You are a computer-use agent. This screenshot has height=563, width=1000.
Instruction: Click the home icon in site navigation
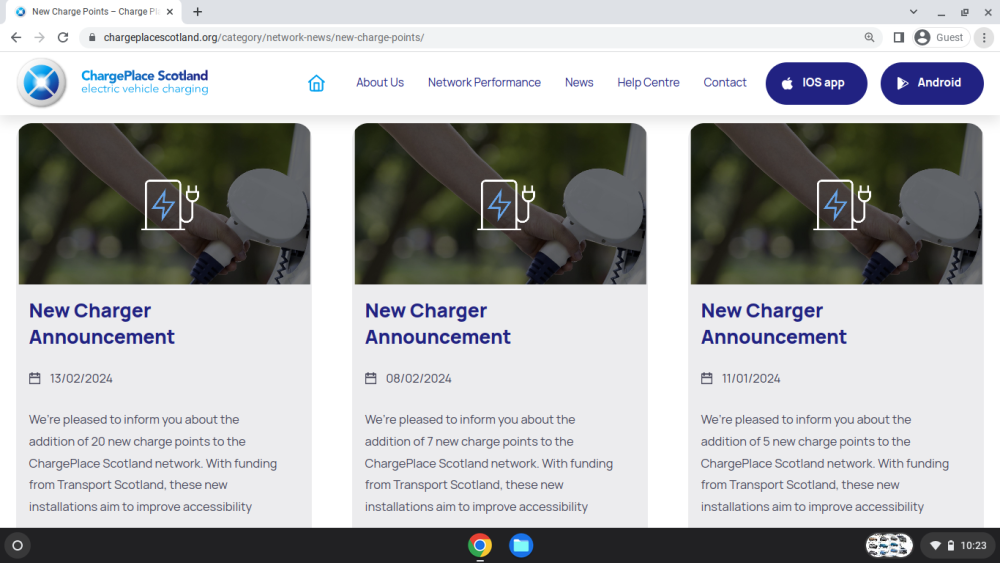316,83
